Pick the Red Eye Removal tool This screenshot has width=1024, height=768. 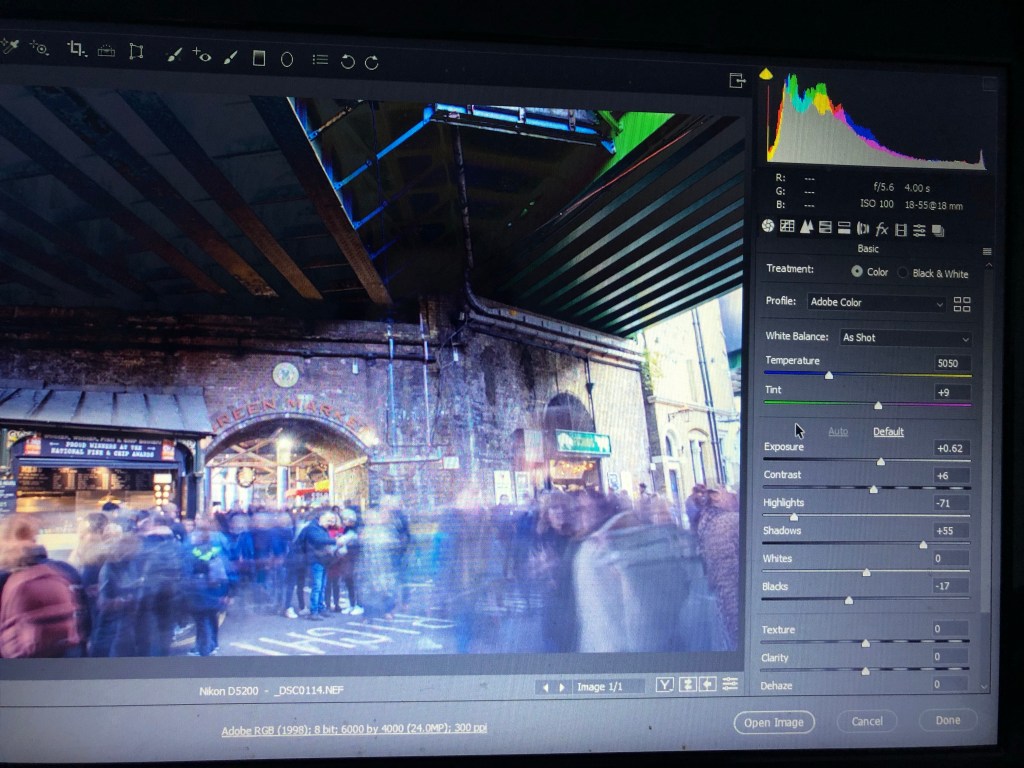coord(202,55)
